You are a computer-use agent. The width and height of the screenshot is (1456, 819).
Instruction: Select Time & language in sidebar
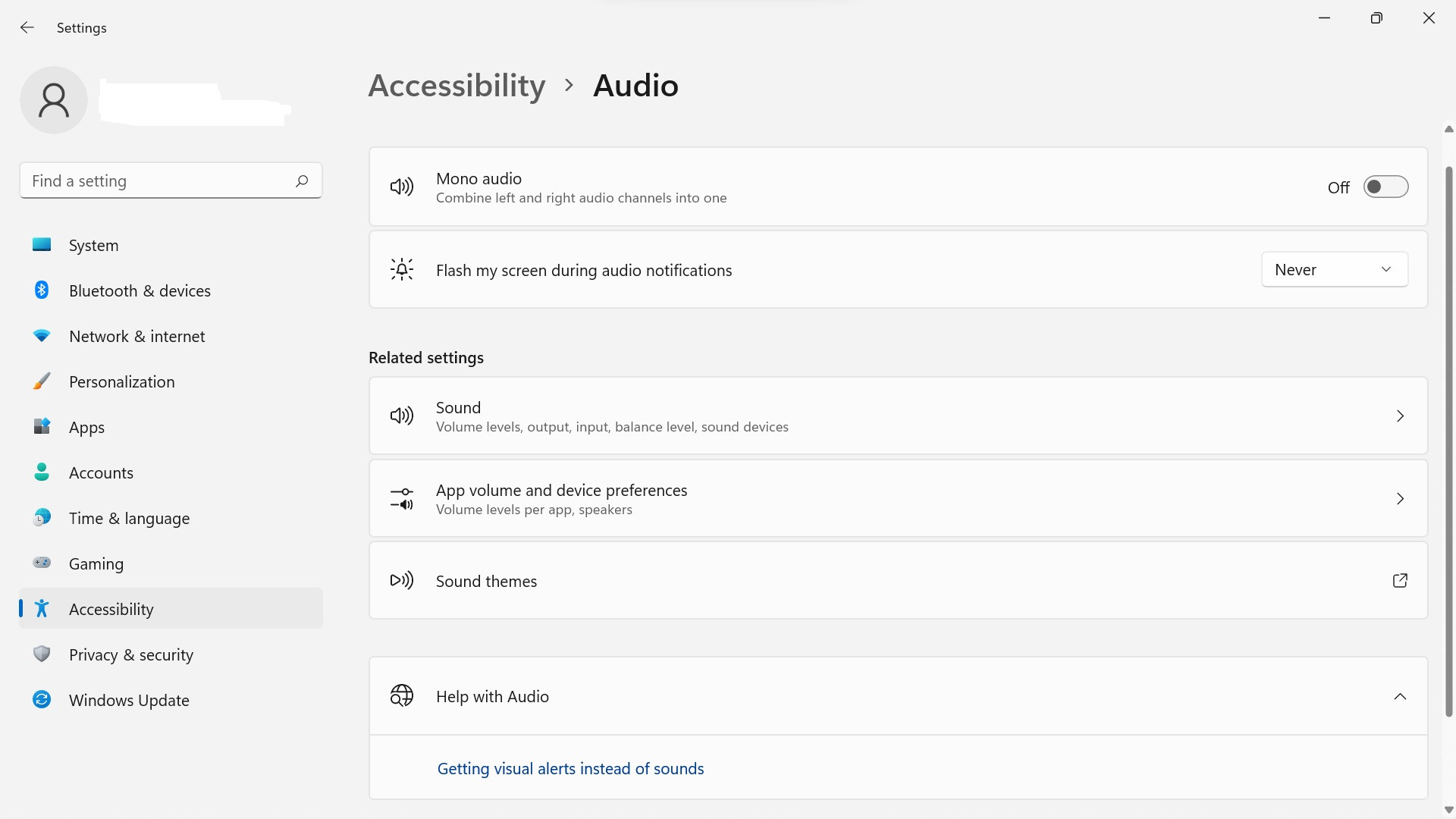pyautogui.click(x=171, y=518)
